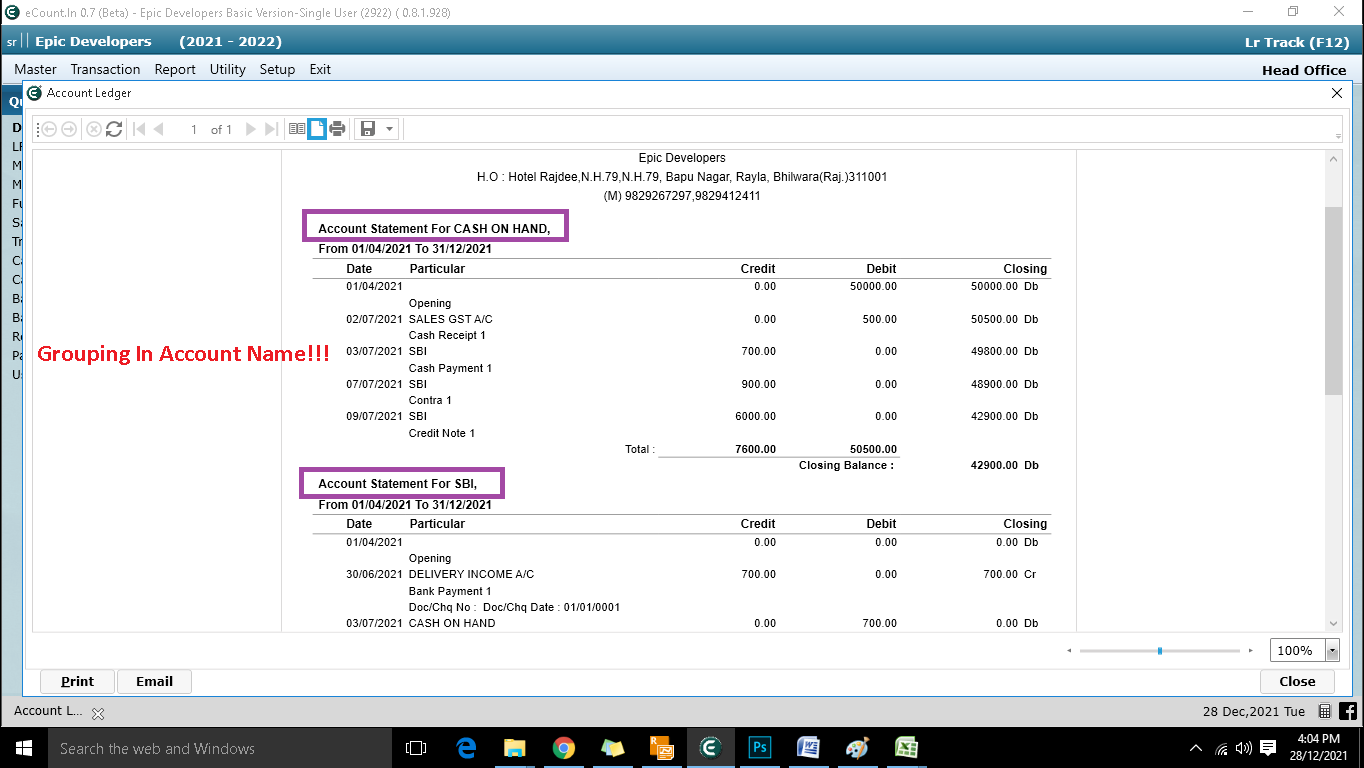Click the Close button at bottom right
The width and height of the screenshot is (1364, 768).
(1297, 681)
